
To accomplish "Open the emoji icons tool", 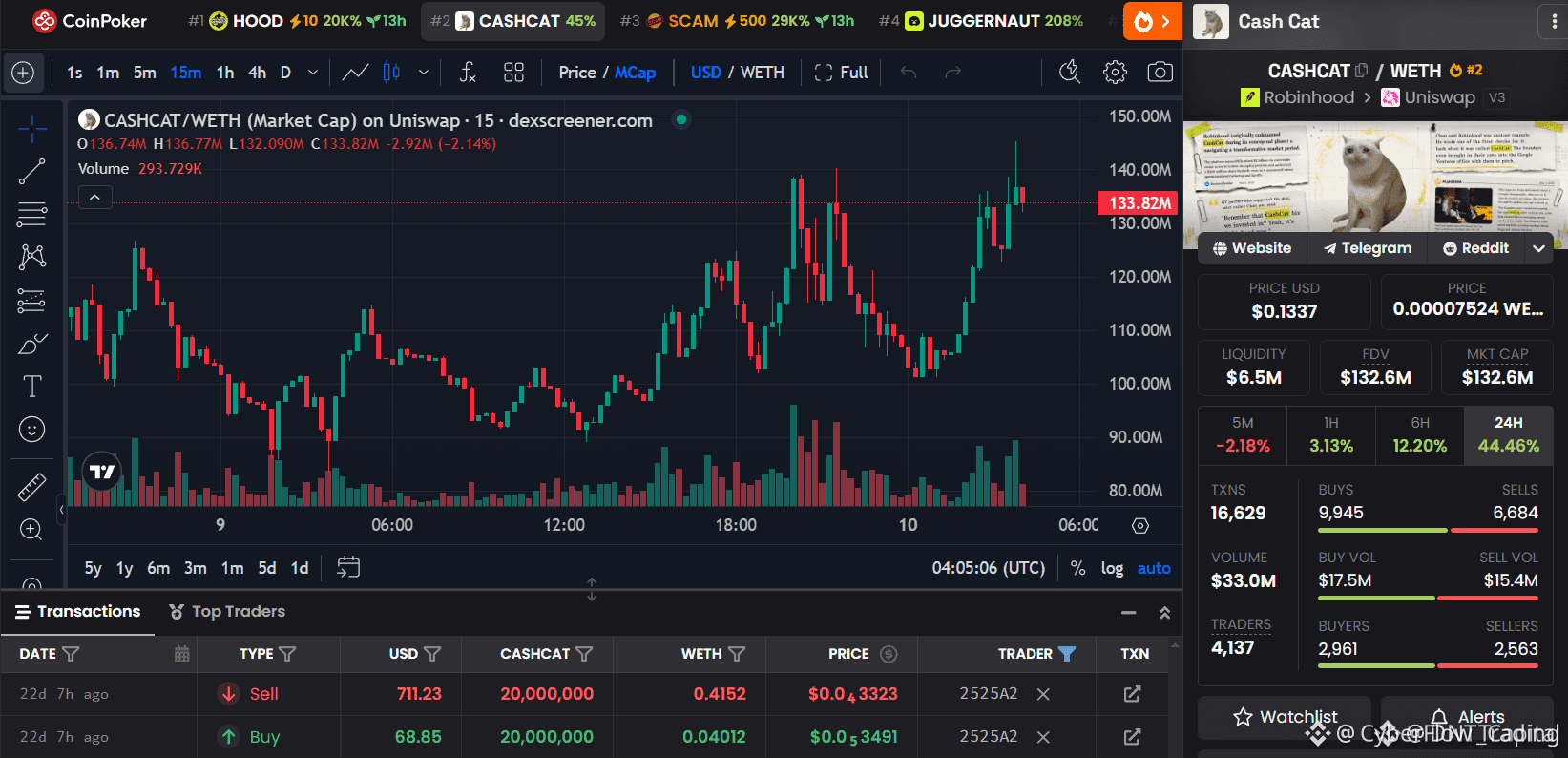I will coord(31,430).
